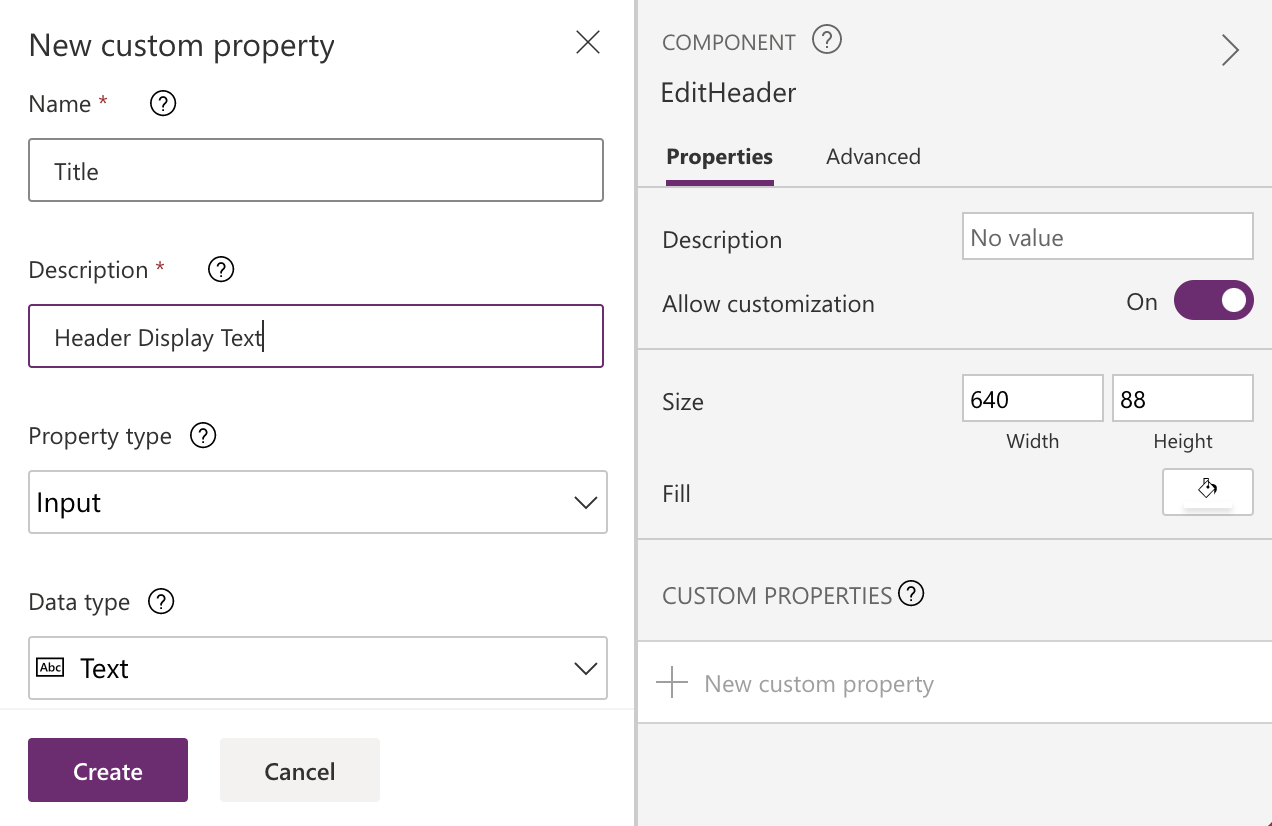Click the help icon next to COMPONENT
The image size is (1272, 826).
pyautogui.click(x=827, y=41)
